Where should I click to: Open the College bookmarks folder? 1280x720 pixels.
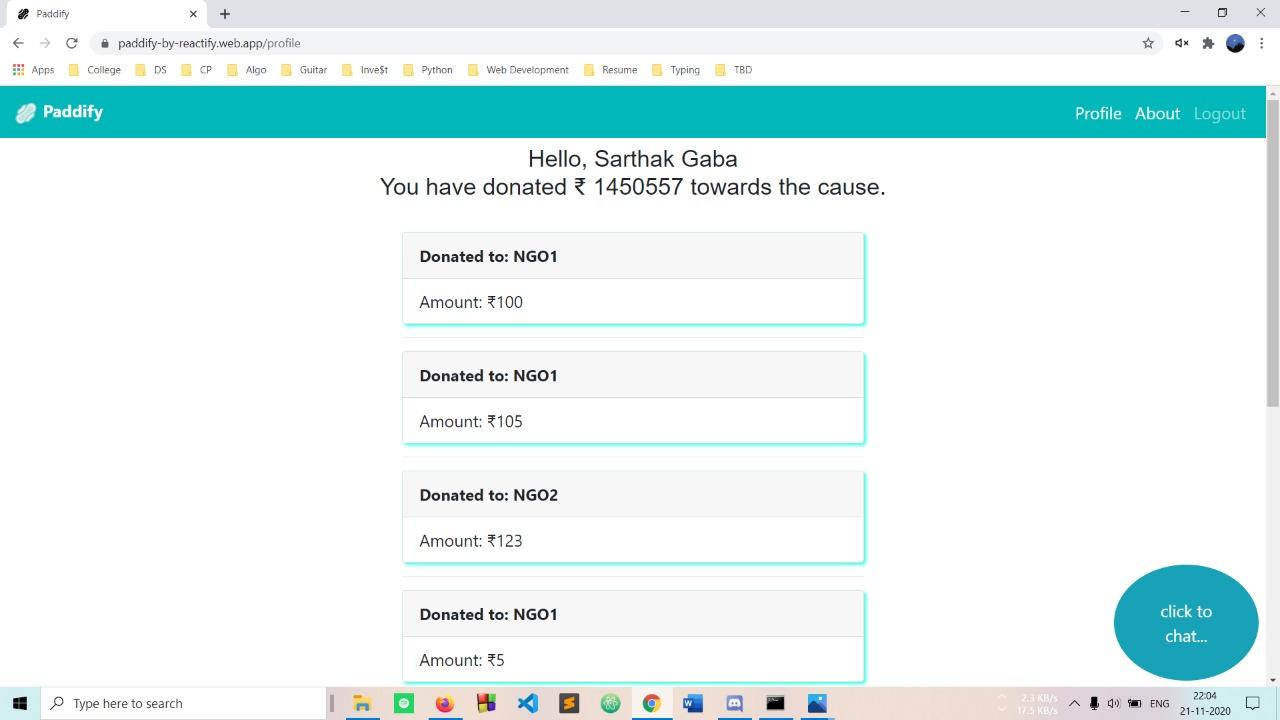click(94, 70)
